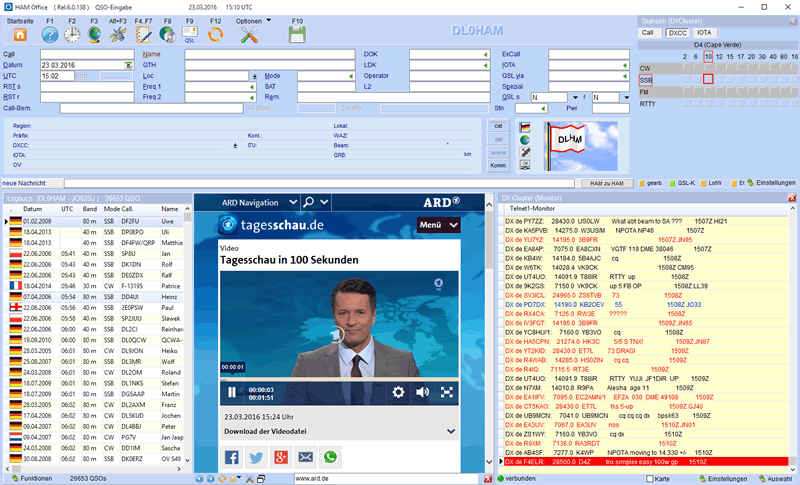The image size is (800, 485).
Task: Open the F3 globe tool
Action: coord(94,35)
